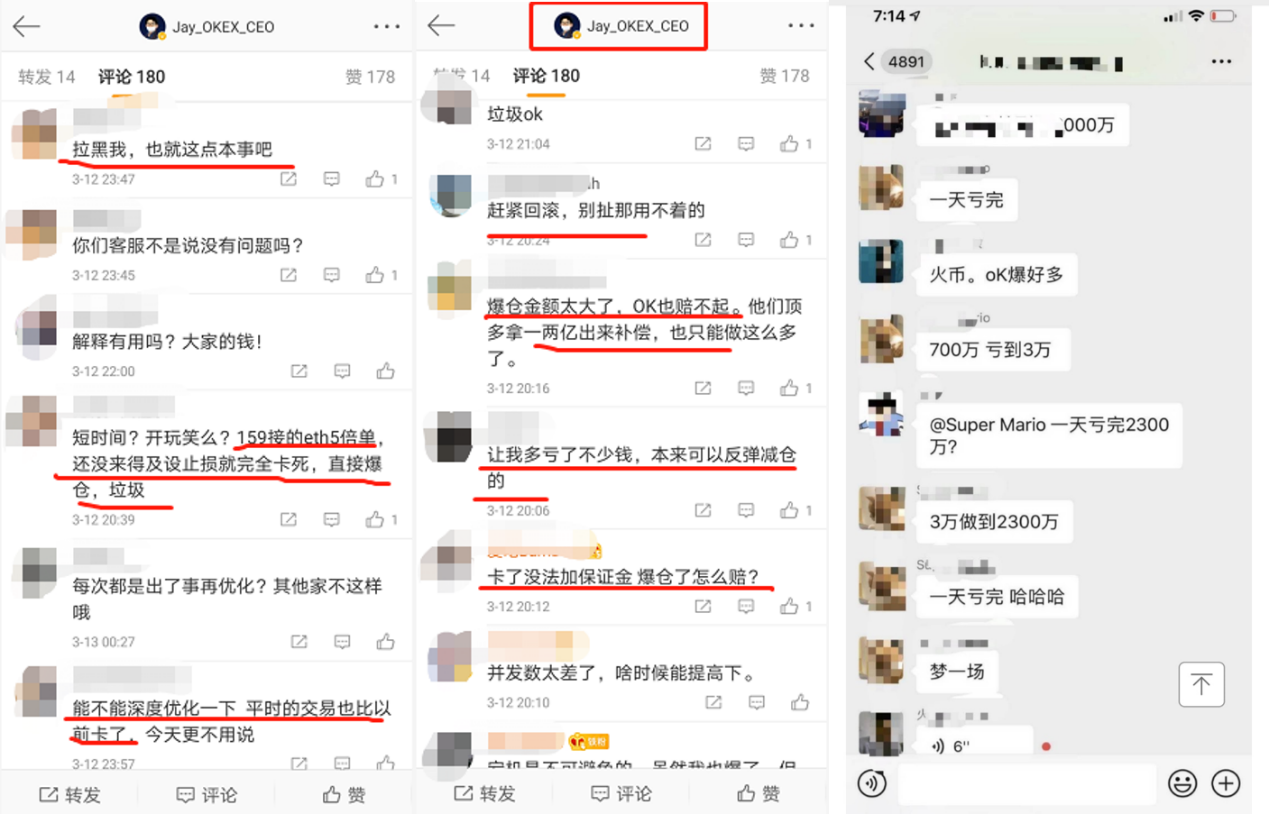
Task: Tap the plus attachment icon in the chat bar
Action: pos(1226,783)
